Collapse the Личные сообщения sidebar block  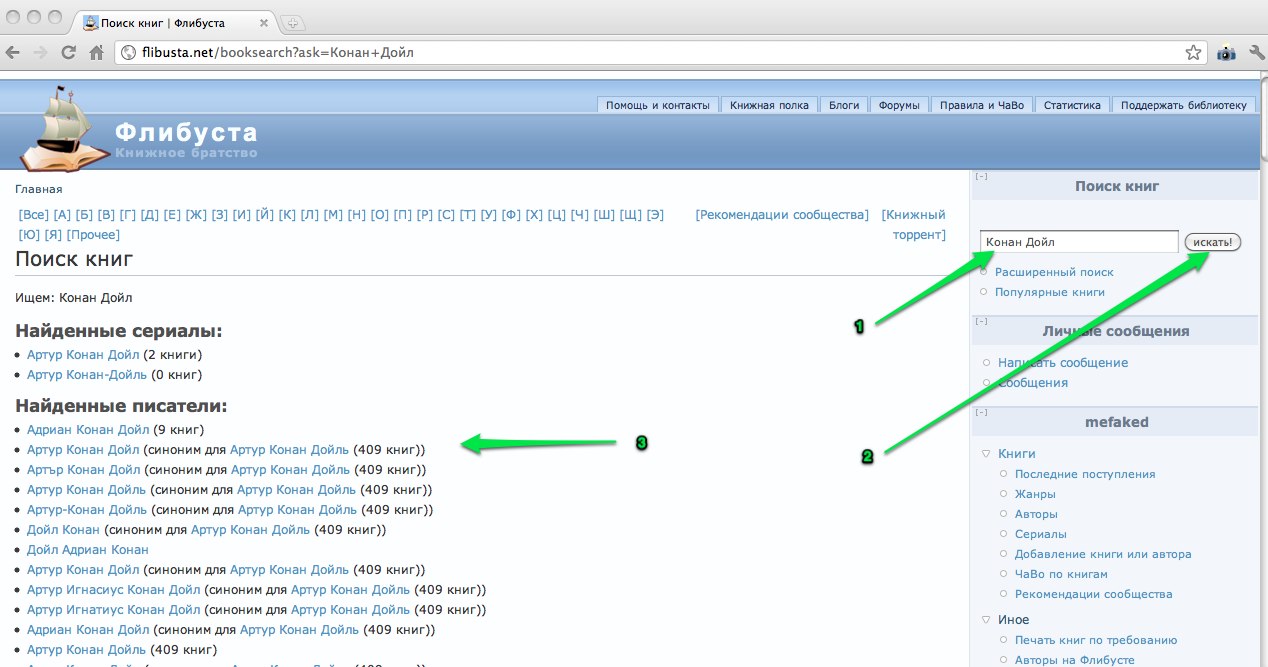tap(982, 322)
